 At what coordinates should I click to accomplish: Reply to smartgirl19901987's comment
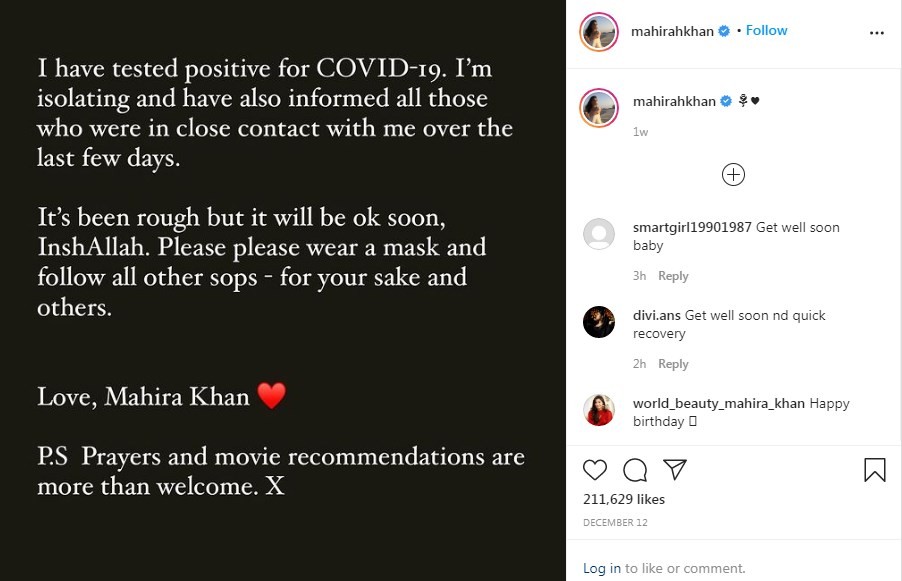(673, 276)
